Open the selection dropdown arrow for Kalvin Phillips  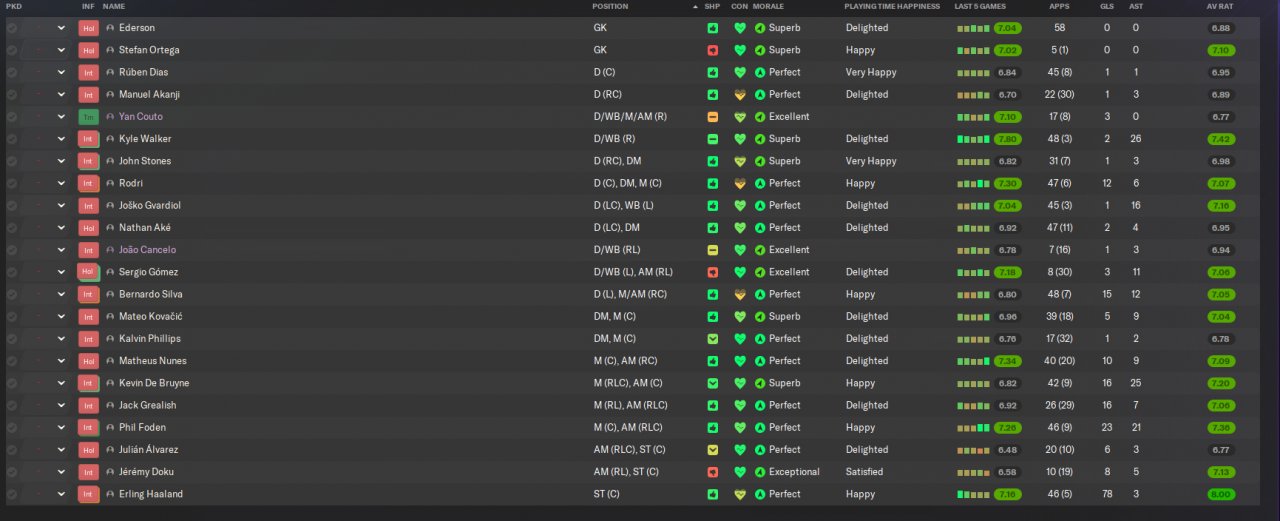pos(61,339)
